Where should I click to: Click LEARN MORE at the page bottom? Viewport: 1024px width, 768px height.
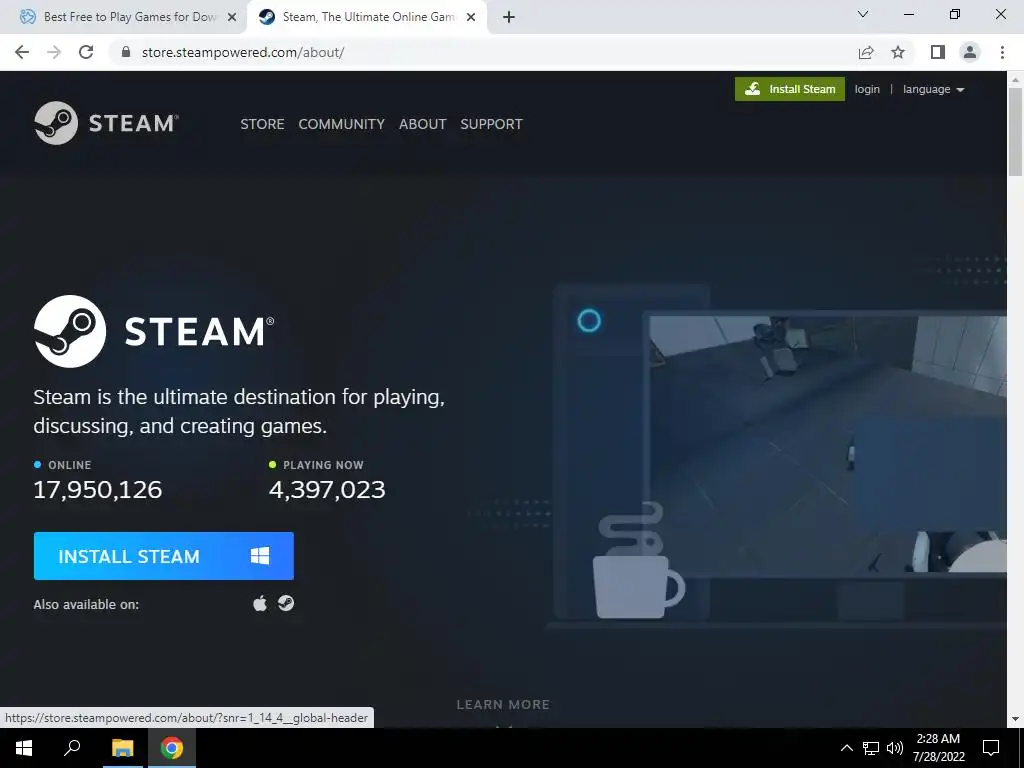[503, 705]
